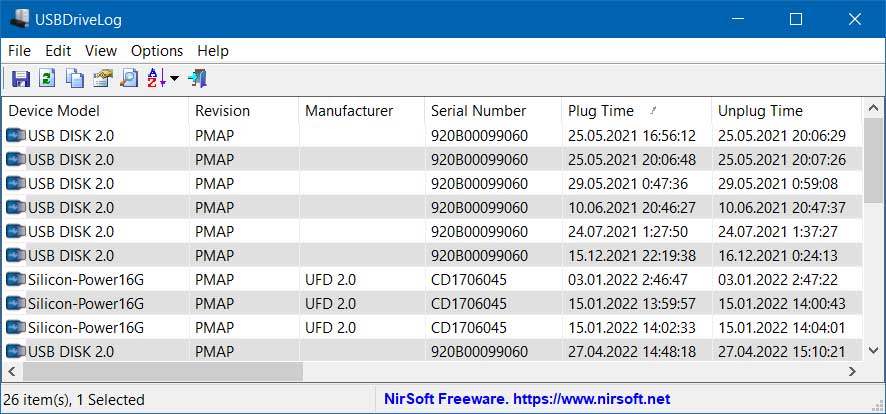Click the USBDriveLog title bar app icon
This screenshot has height=414, width=886.
click(20, 19)
